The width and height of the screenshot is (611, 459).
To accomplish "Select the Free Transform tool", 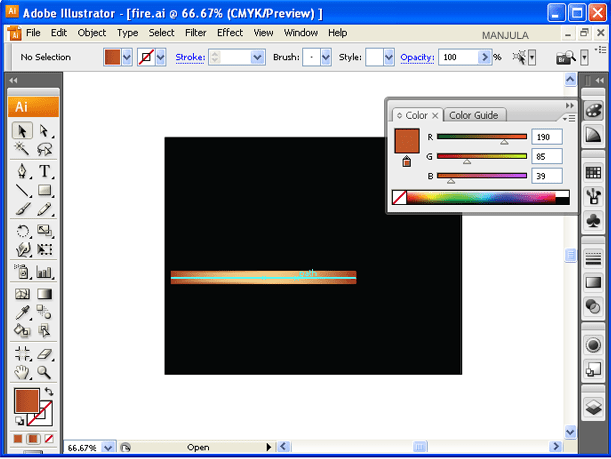I will tap(44, 249).
